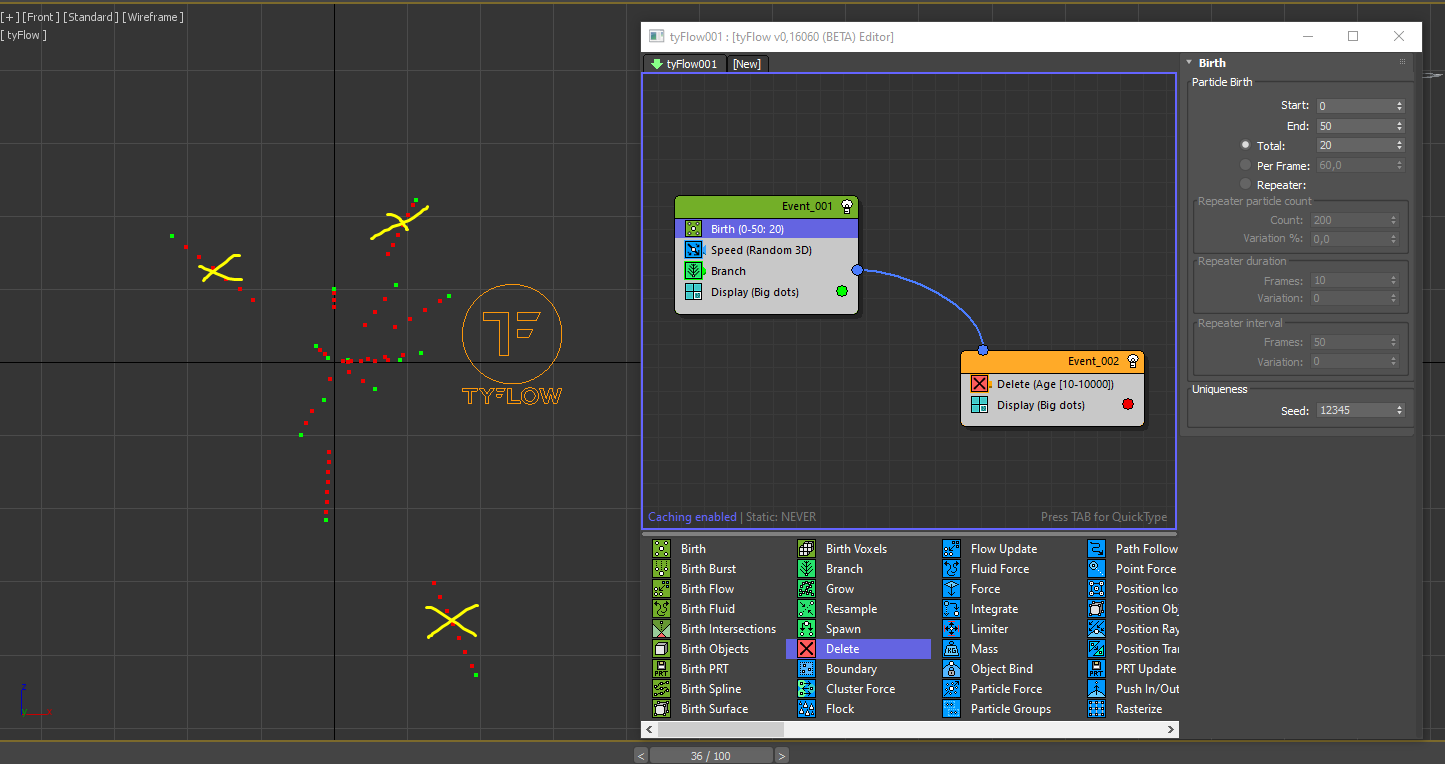1445x764 pixels.
Task: Click the red display color dot in Event_002
Action: pos(1128,405)
